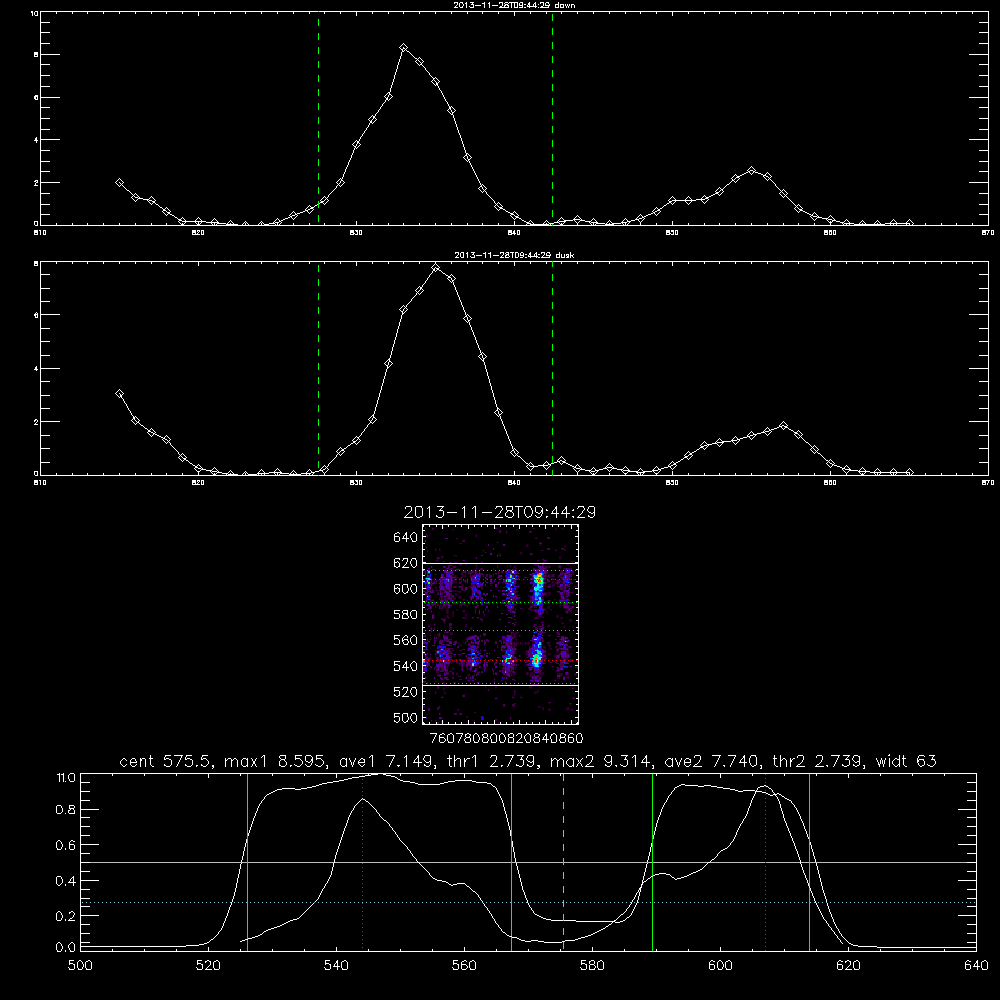Click spectral image y-axis label 520
Image resolution: width=1000 pixels, height=1000 pixels.
click(x=406, y=692)
